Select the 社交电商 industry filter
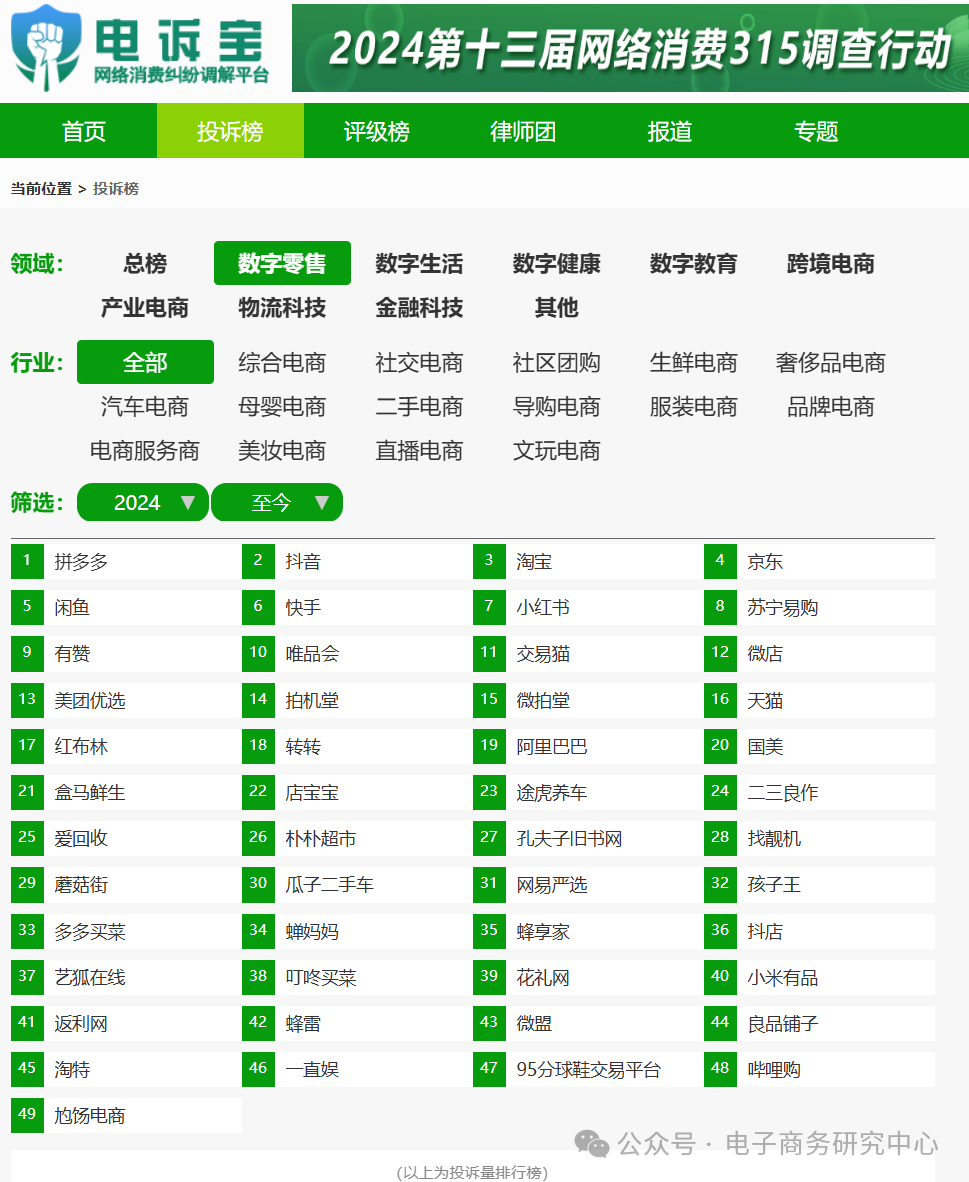969x1182 pixels. click(x=419, y=362)
